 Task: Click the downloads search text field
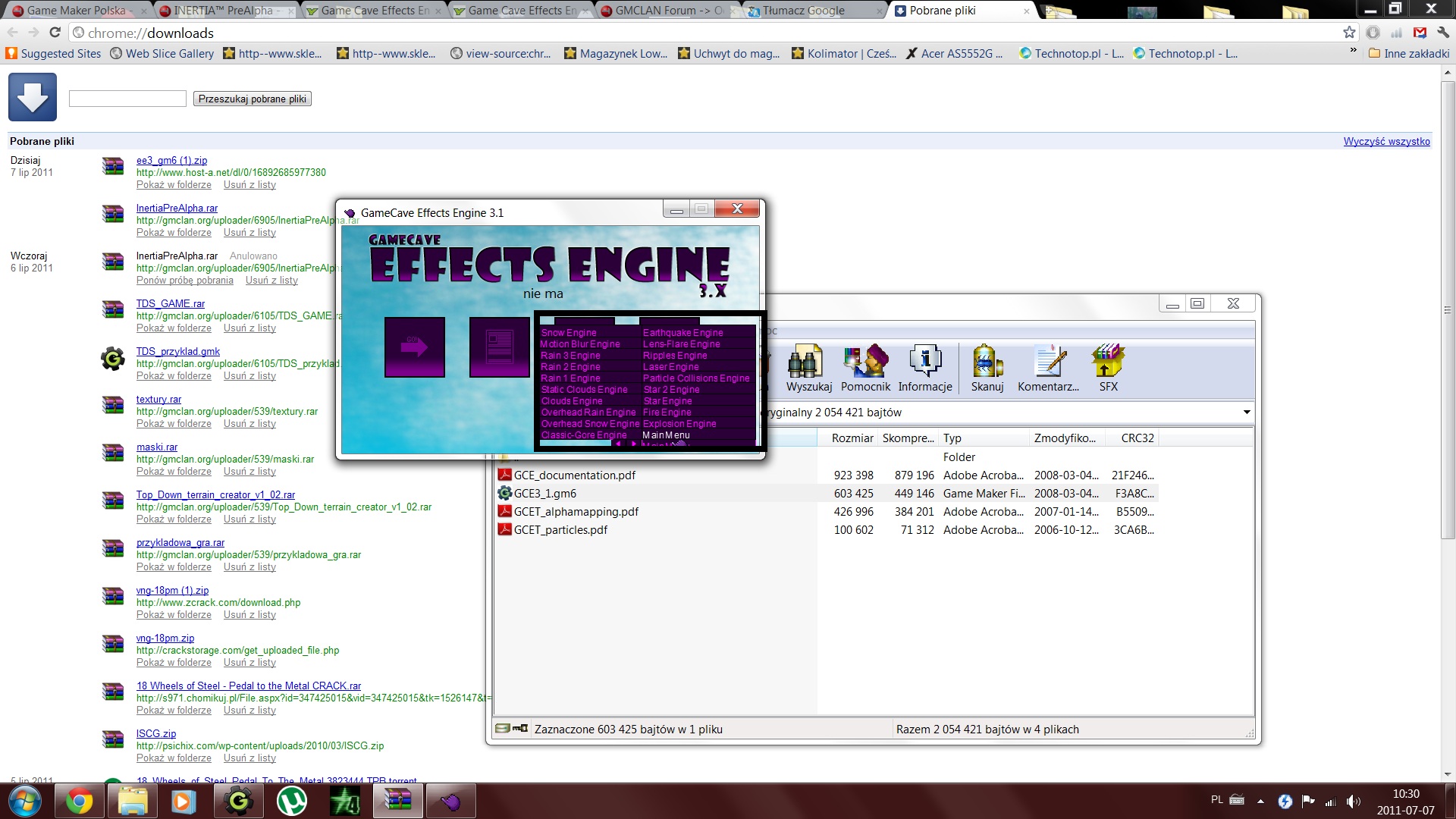127,99
